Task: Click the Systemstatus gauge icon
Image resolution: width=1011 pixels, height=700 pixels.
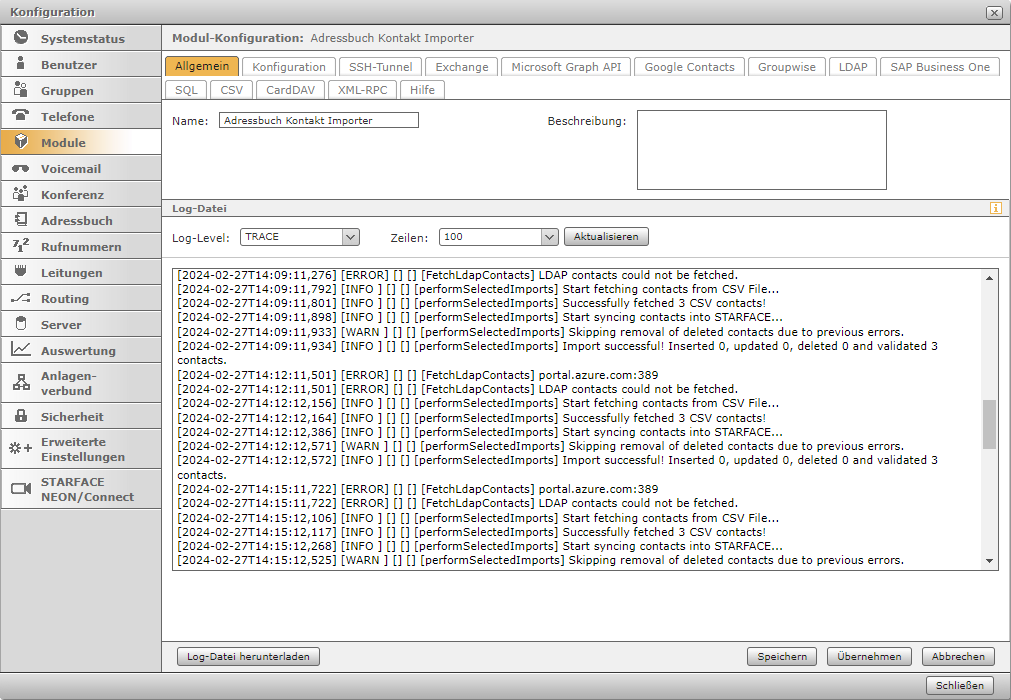Action: coord(21,38)
